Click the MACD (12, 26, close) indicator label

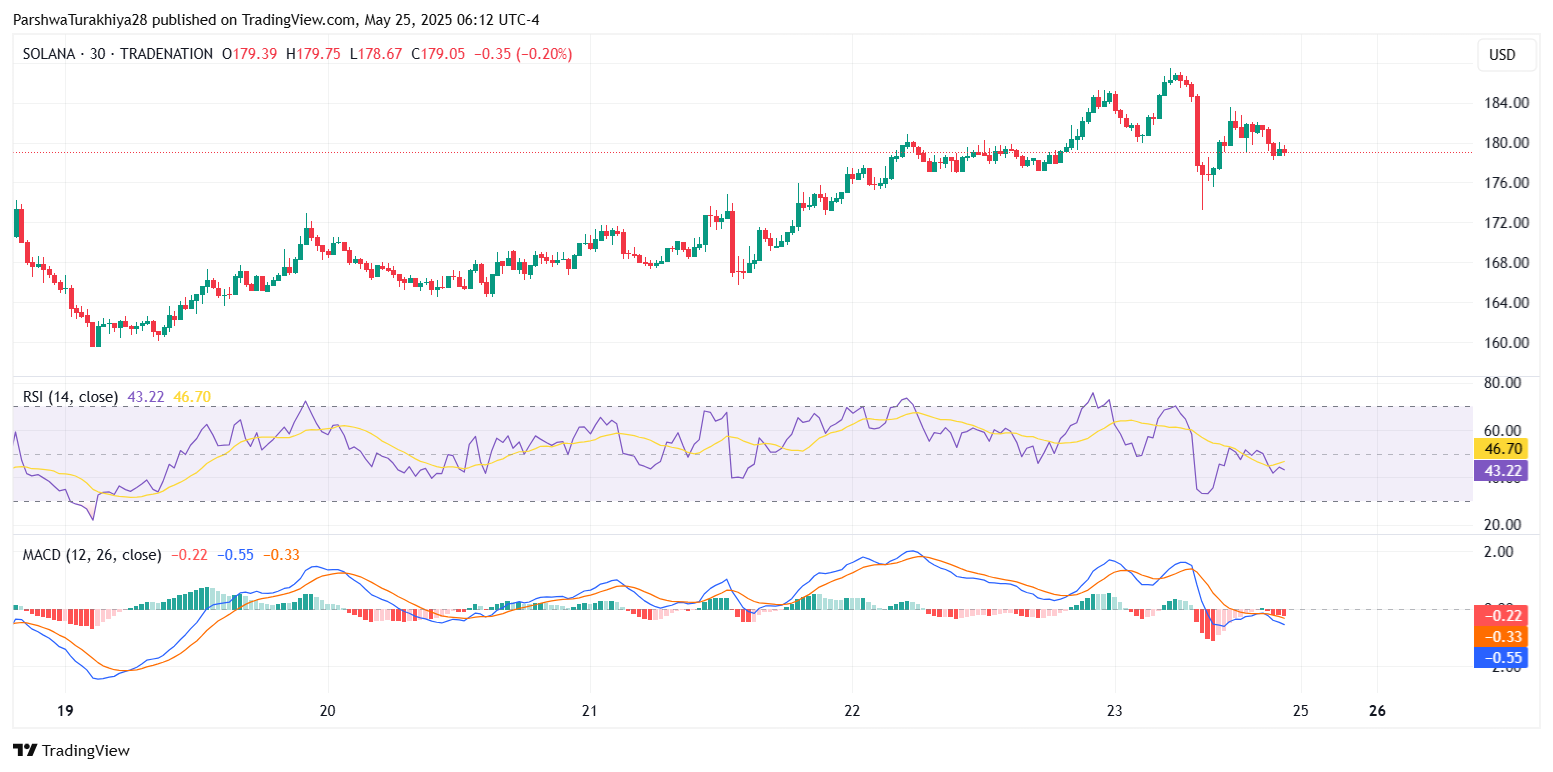91,554
